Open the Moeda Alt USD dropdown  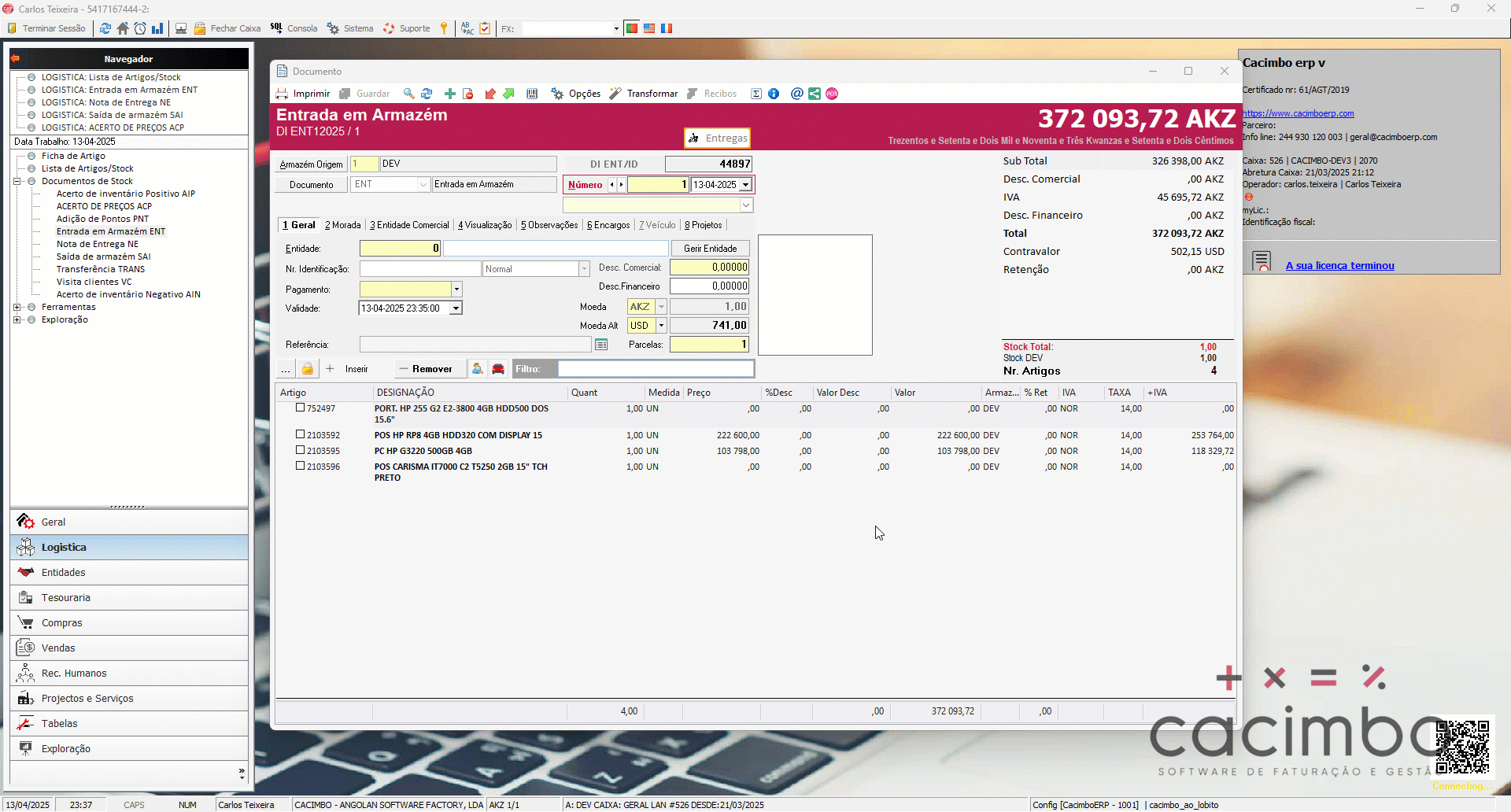pyautogui.click(x=661, y=326)
